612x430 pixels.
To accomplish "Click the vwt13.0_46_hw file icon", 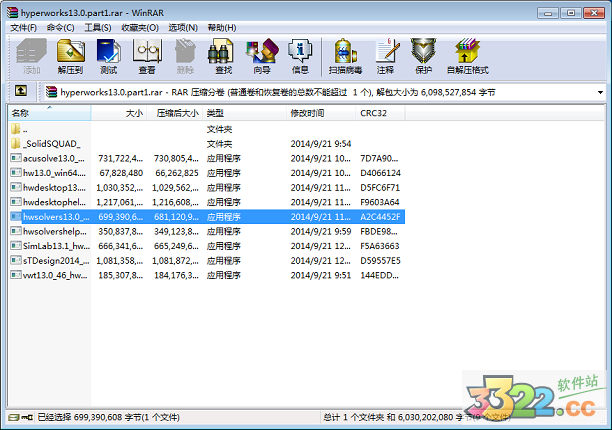I will (16, 275).
